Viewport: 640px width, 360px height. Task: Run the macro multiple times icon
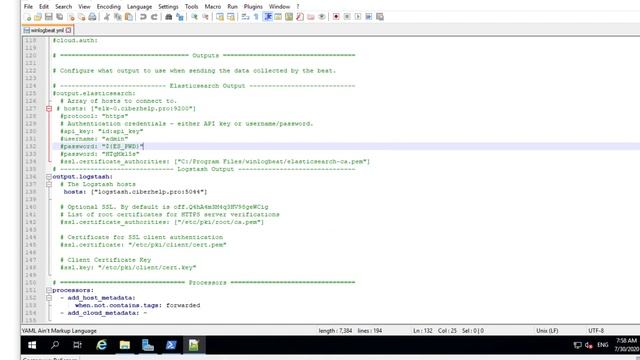click(369, 17)
